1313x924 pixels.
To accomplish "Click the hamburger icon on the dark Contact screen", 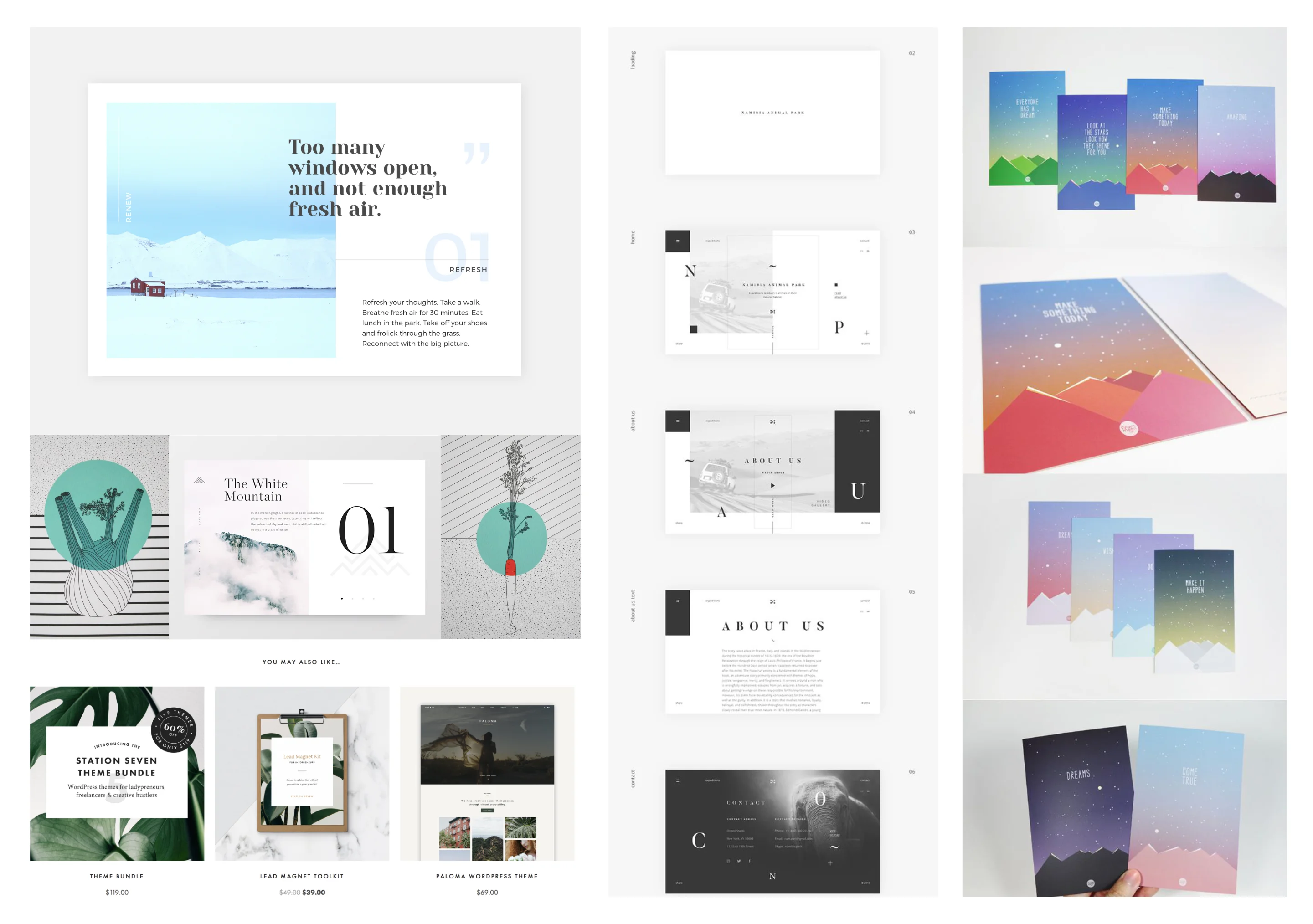I will [678, 780].
